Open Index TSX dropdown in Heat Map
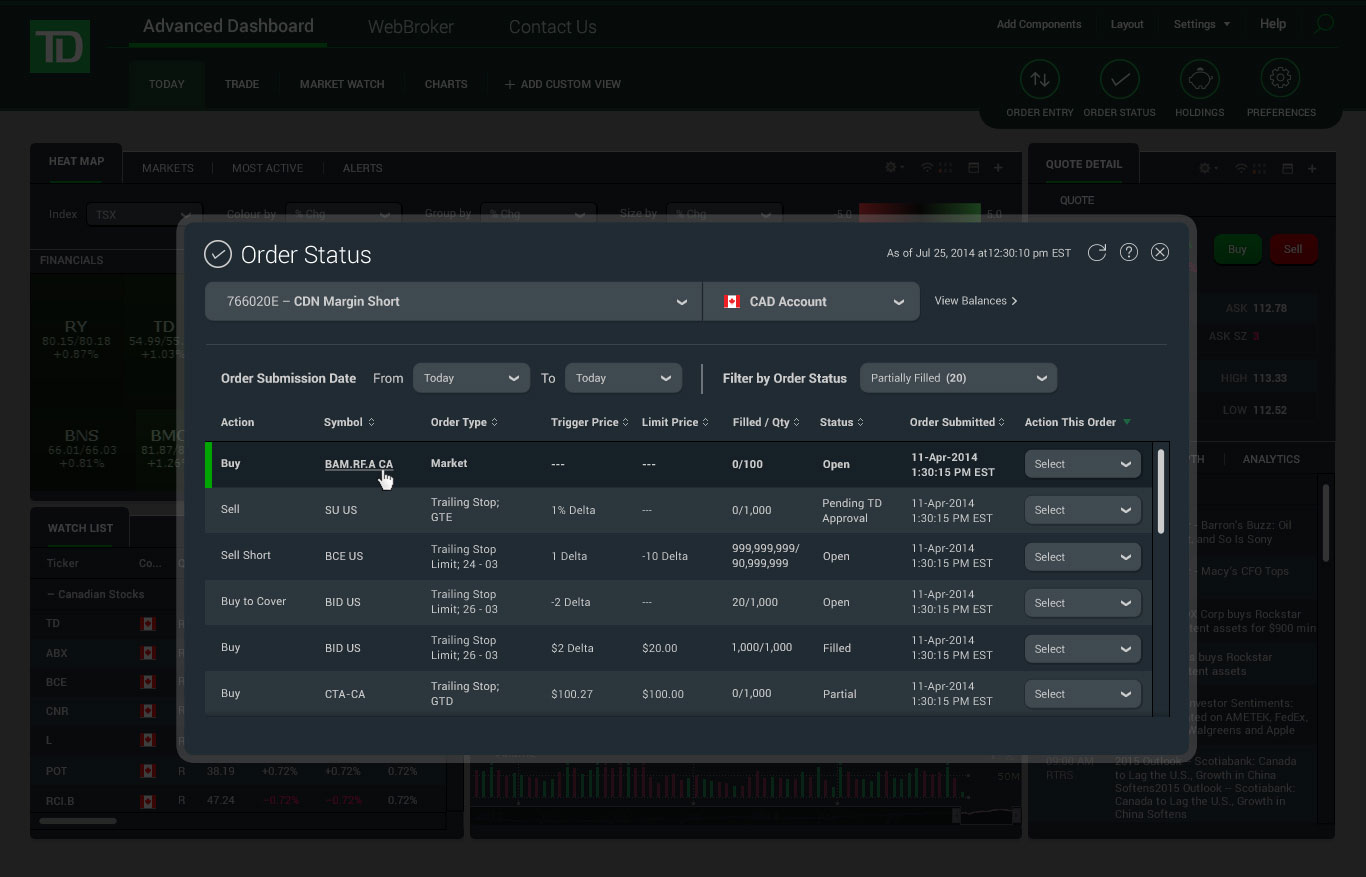Screen dimensions: 1366x877 click(x=144, y=214)
